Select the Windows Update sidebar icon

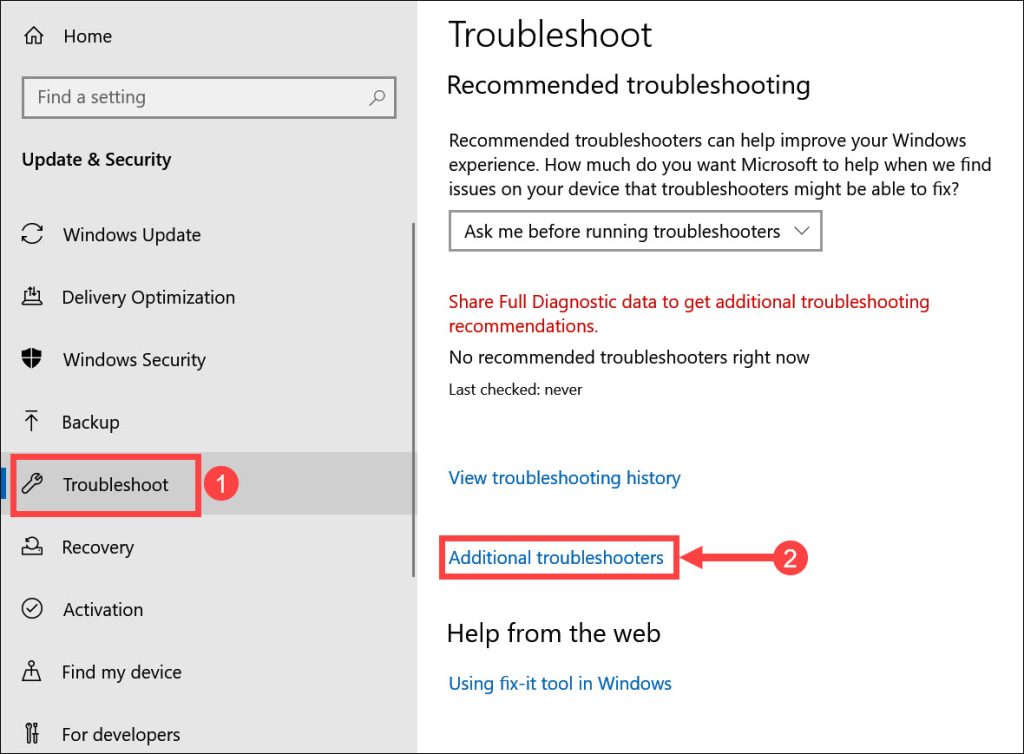coord(33,235)
